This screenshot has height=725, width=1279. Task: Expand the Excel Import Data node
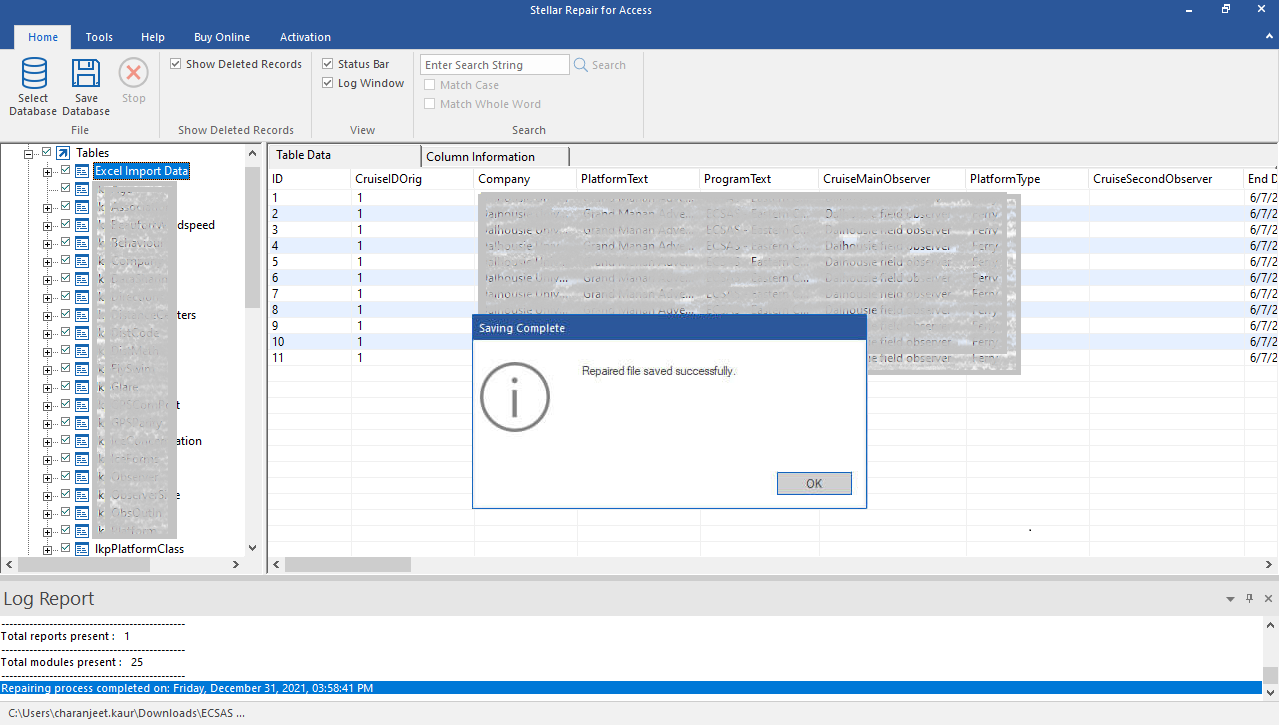(x=47, y=171)
